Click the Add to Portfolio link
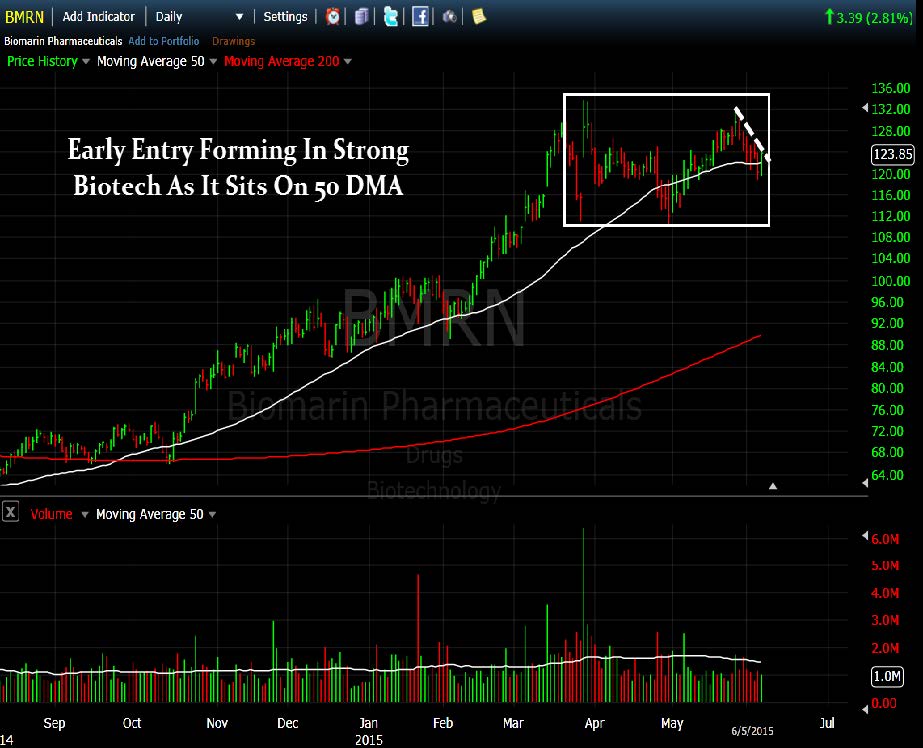Viewport: 923px width, 748px height. pyautogui.click(x=164, y=41)
